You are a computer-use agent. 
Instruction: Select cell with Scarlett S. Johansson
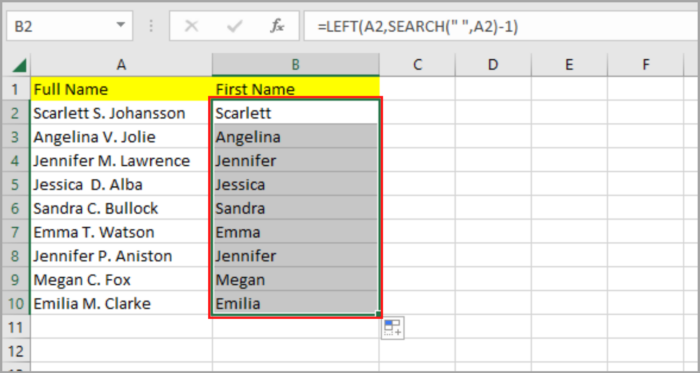point(121,113)
